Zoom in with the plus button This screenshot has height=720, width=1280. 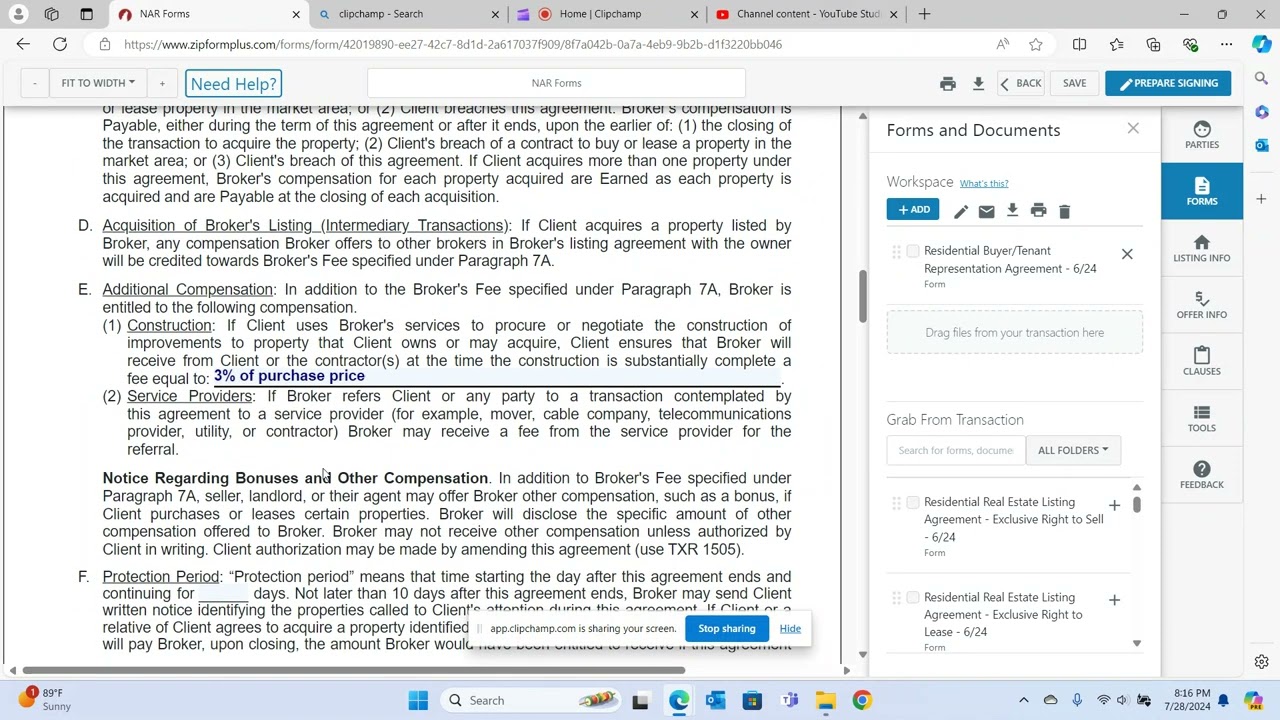(162, 83)
